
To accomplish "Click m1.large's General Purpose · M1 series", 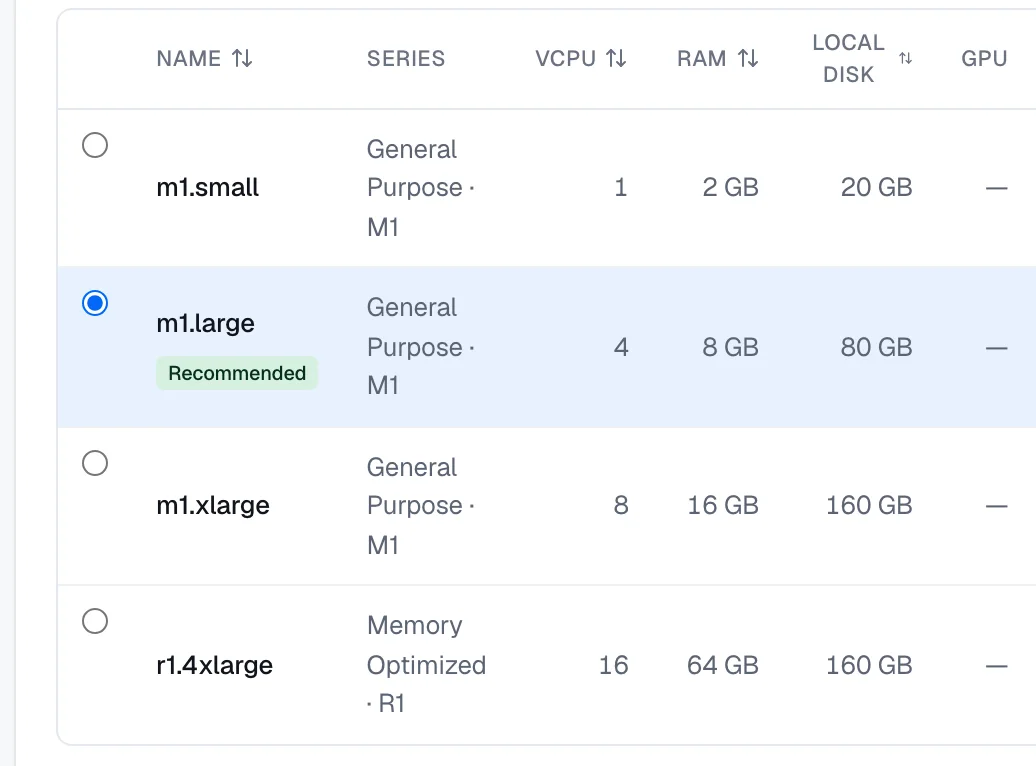I will [x=421, y=346].
